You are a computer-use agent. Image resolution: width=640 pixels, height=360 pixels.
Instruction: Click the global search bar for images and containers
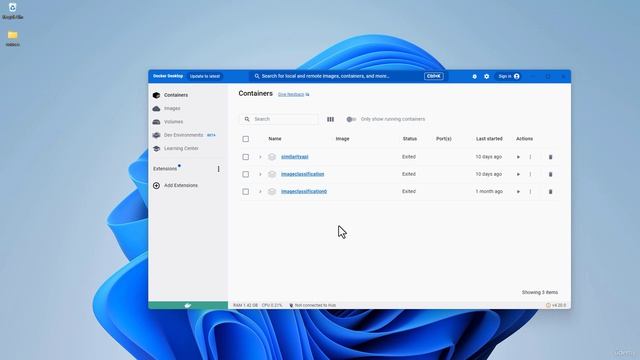(x=347, y=76)
